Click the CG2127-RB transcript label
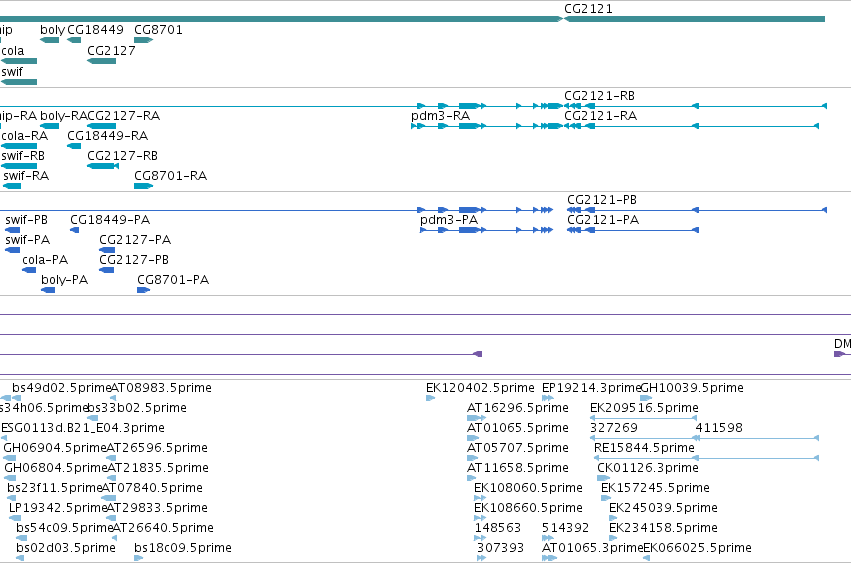 (123, 156)
